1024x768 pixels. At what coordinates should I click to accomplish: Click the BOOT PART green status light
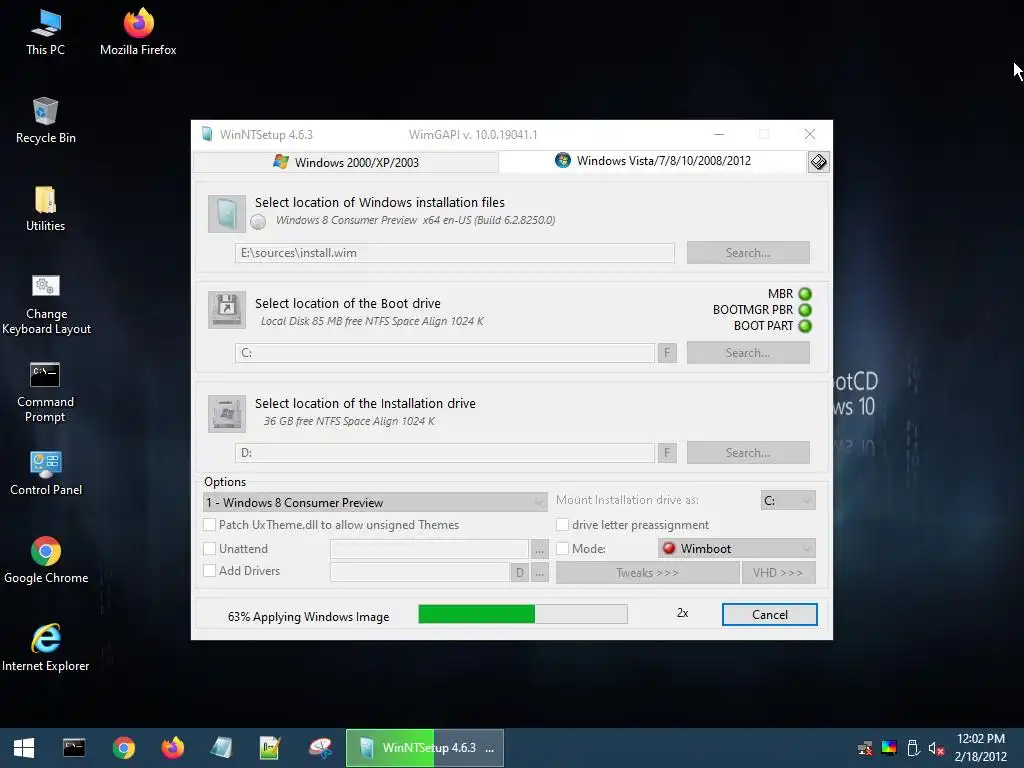(x=805, y=326)
